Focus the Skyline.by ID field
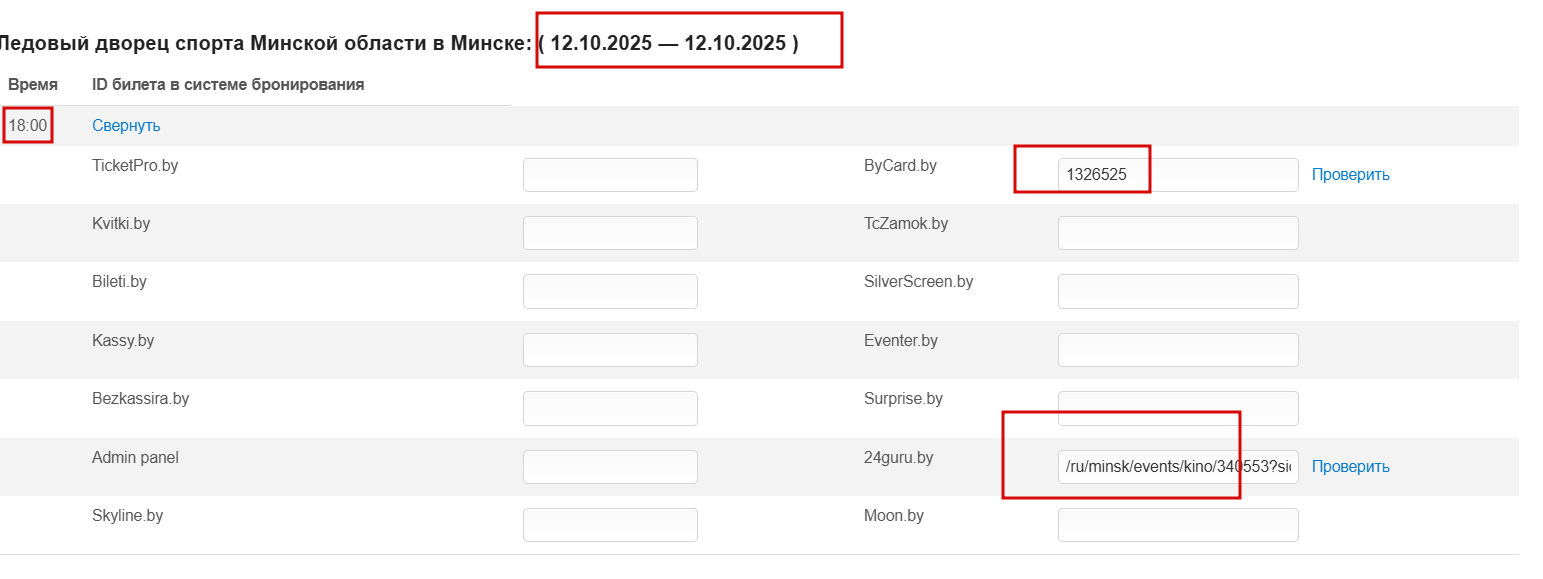Image resolution: width=1543 pixels, height=579 pixels. pyautogui.click(x=610, y=525)
